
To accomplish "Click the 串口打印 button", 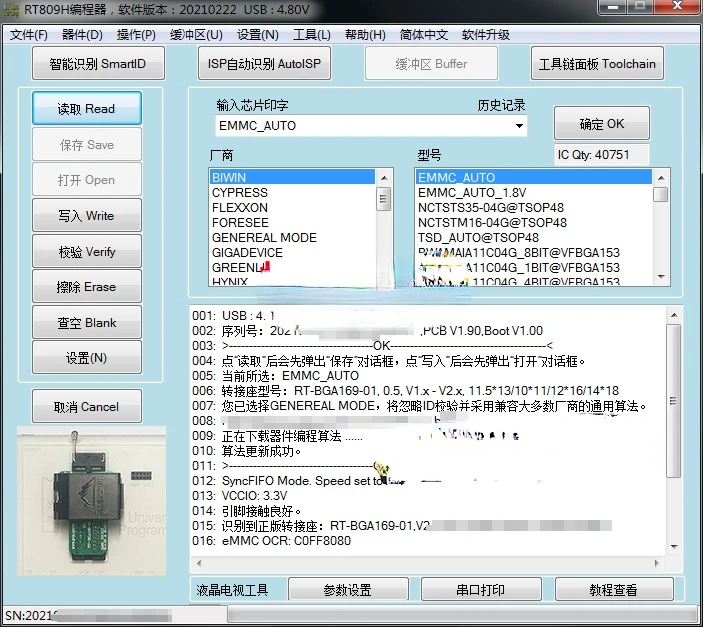I will [481, 589].
